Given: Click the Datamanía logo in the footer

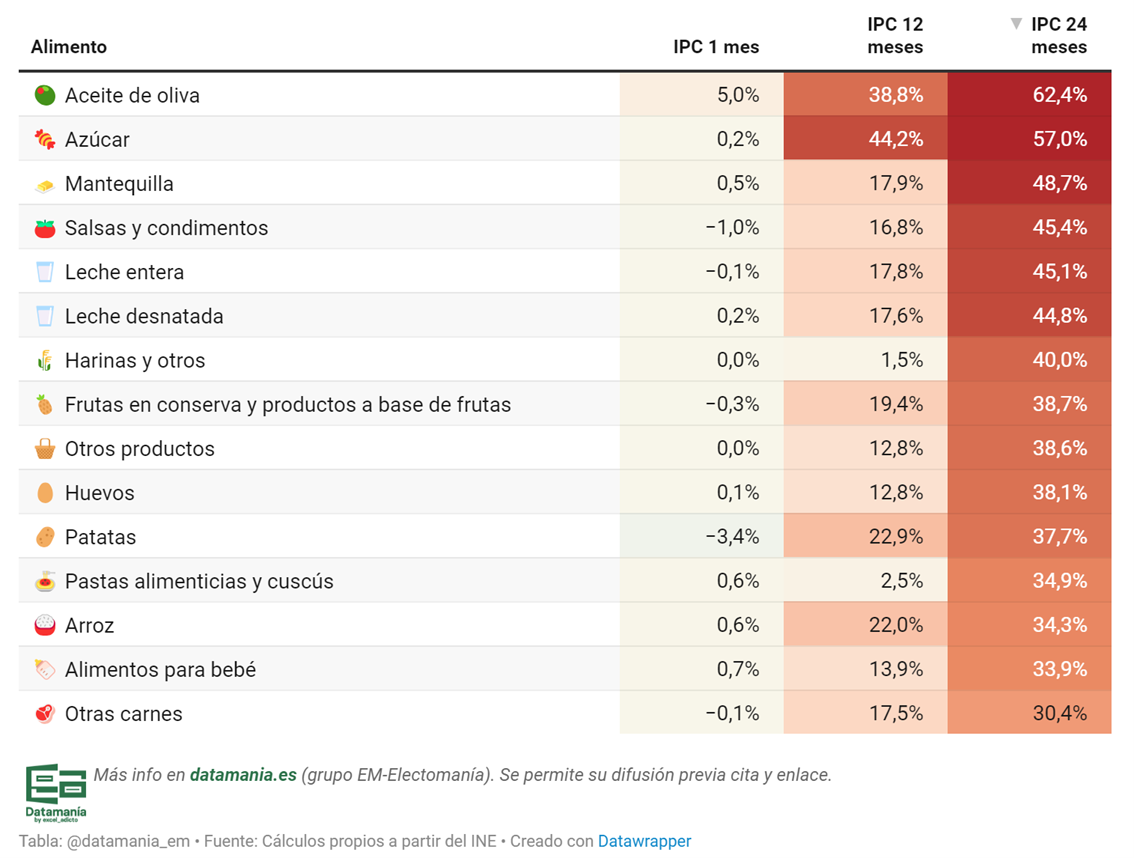Looking at the screenshot, I should 56,793.
